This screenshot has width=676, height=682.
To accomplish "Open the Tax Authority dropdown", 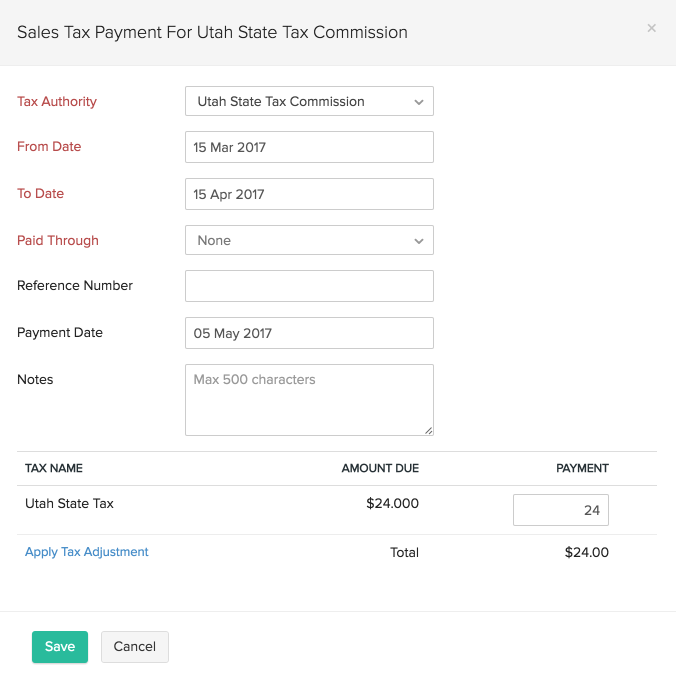I will pyautogui.click(x=309, y=101).
